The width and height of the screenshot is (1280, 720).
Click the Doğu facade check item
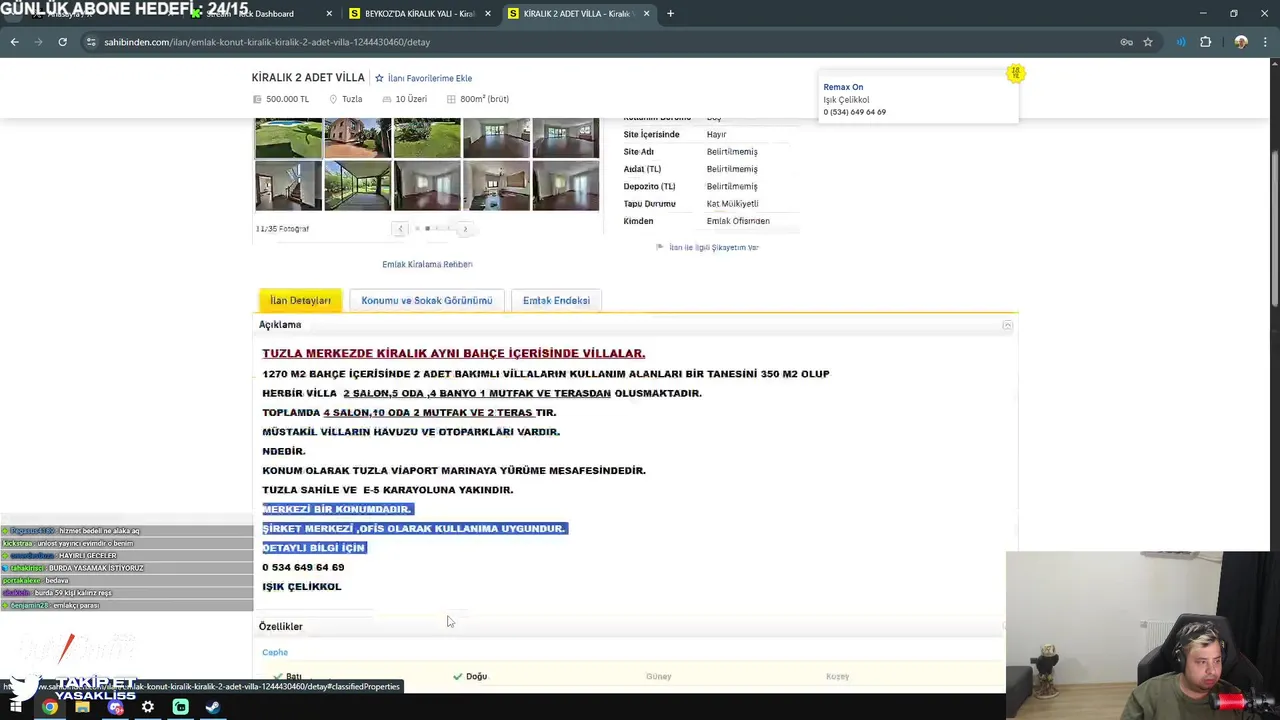pyautogui.click(x=470, y=676)
